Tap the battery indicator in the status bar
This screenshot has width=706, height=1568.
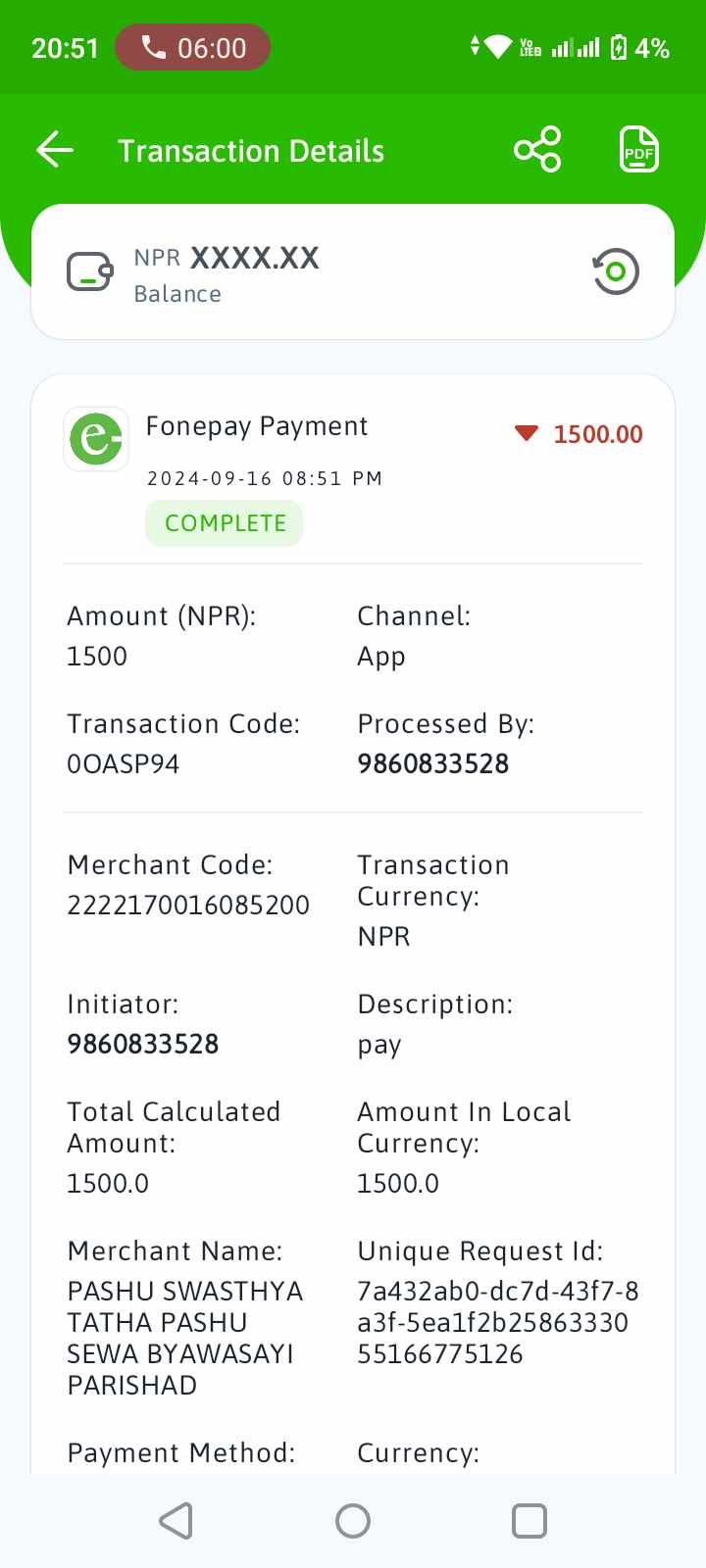(619, 48)
